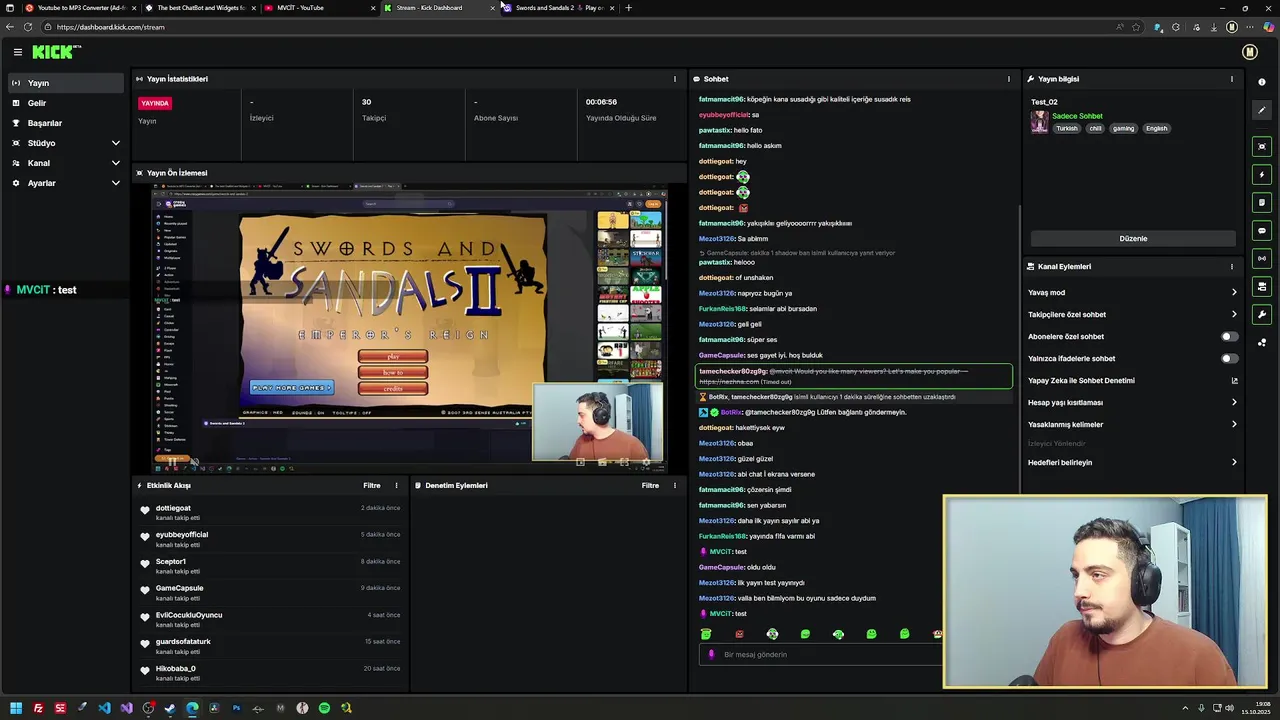Image resolution: width=1280 pixels, height=720 pixels.
Task: Expand the Kanal sidebar section
Action: coord(66,163)
